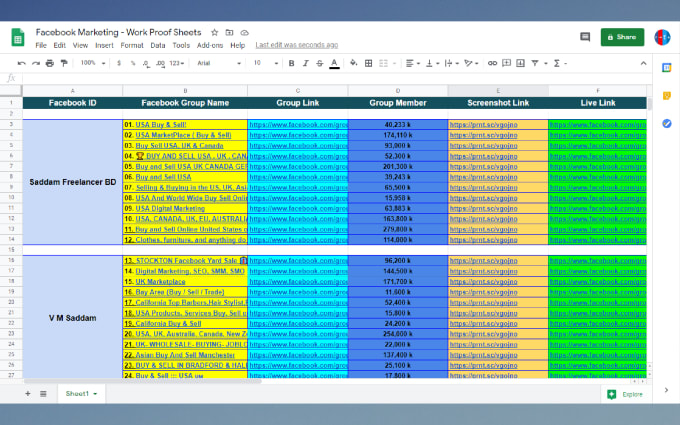Star the document
The height and width of the screenshot is (425, 680).
pos(214,33)
